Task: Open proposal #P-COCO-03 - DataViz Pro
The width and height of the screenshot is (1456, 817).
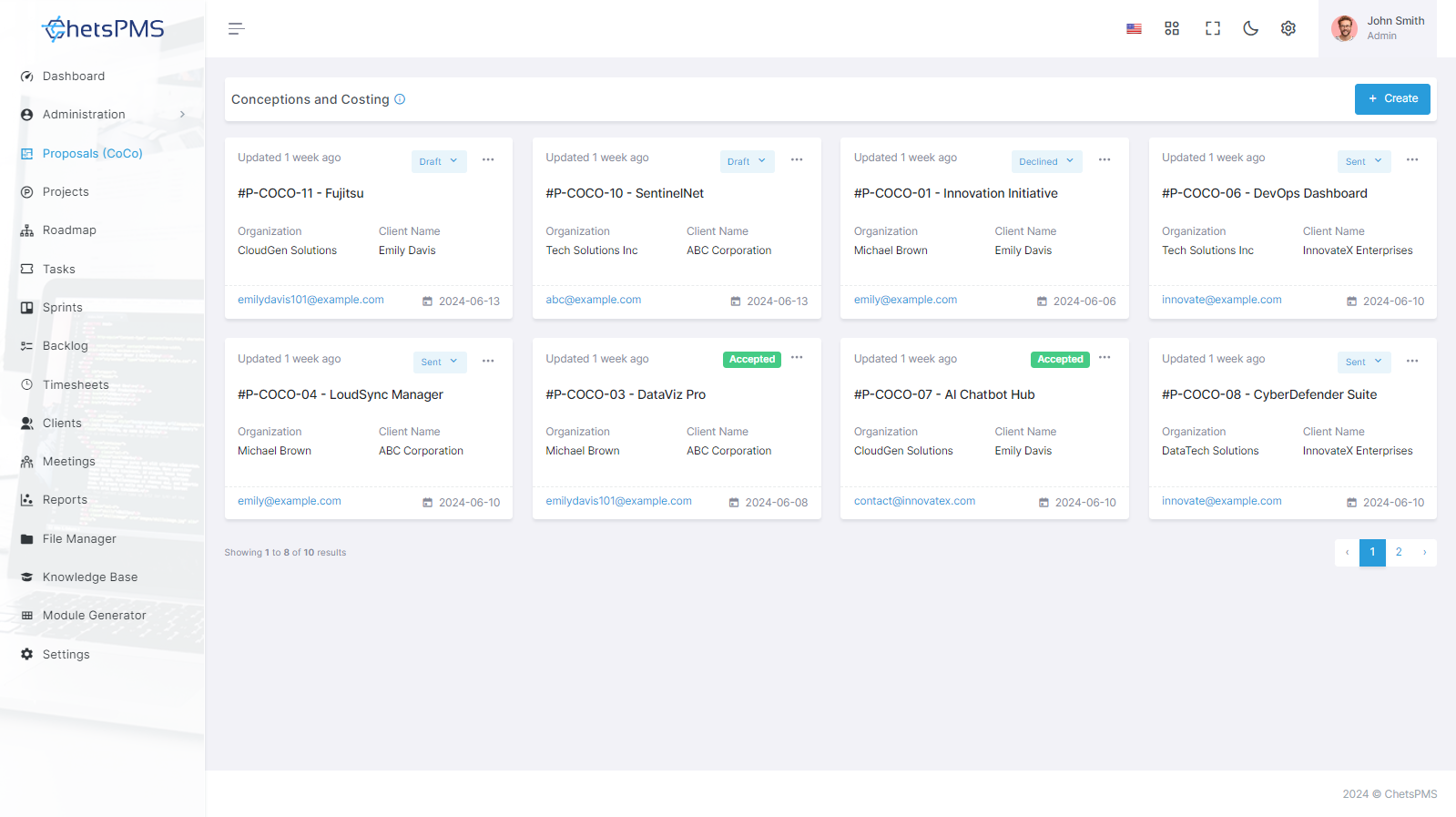Action: [626, 394]
